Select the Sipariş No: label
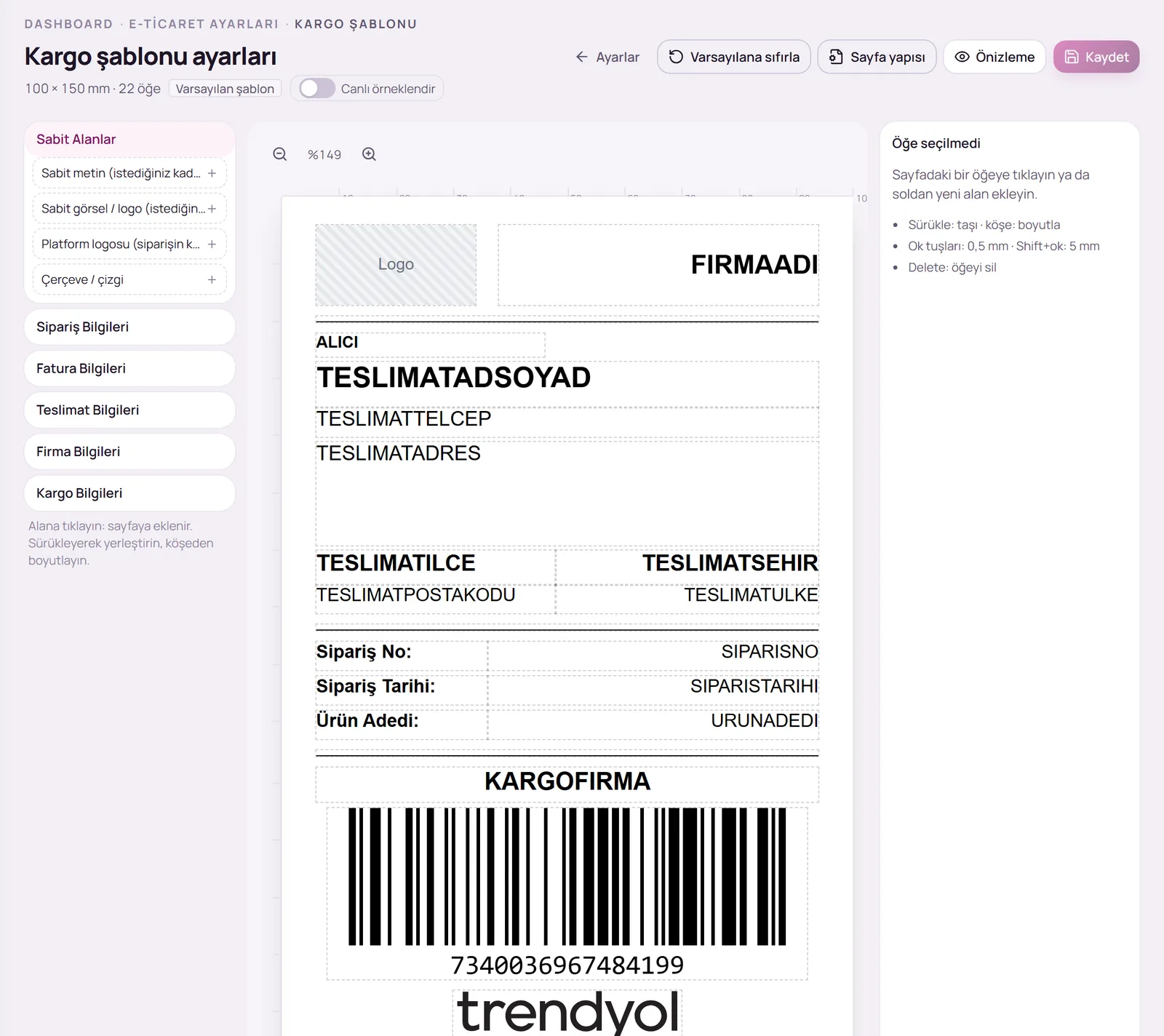1164x1036 pixels. pyautogui.click(x=402, y=656)
